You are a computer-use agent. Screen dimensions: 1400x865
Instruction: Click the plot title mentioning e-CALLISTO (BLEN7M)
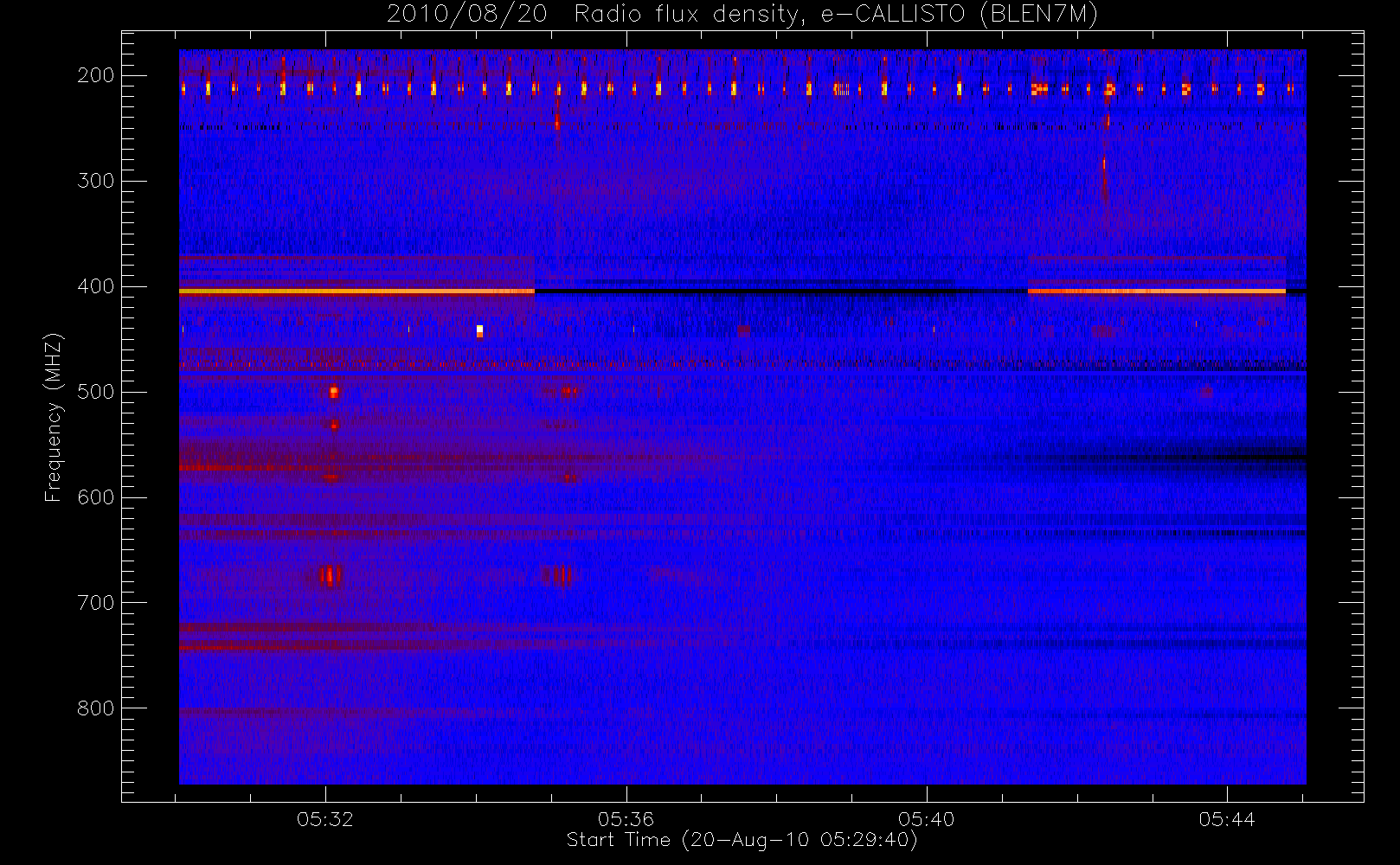tap(742, 14)
